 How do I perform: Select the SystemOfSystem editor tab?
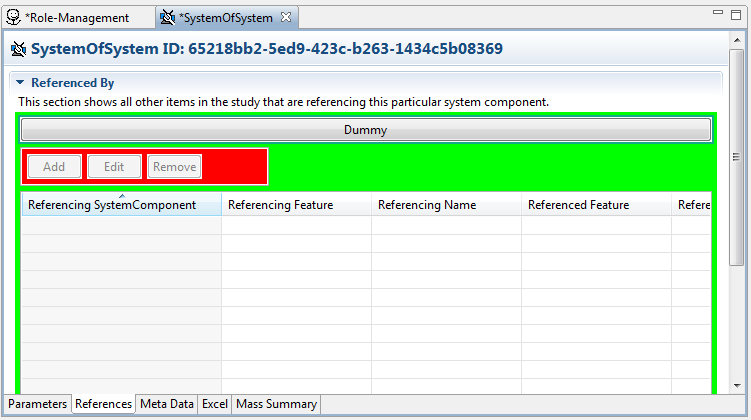point(225,18)
